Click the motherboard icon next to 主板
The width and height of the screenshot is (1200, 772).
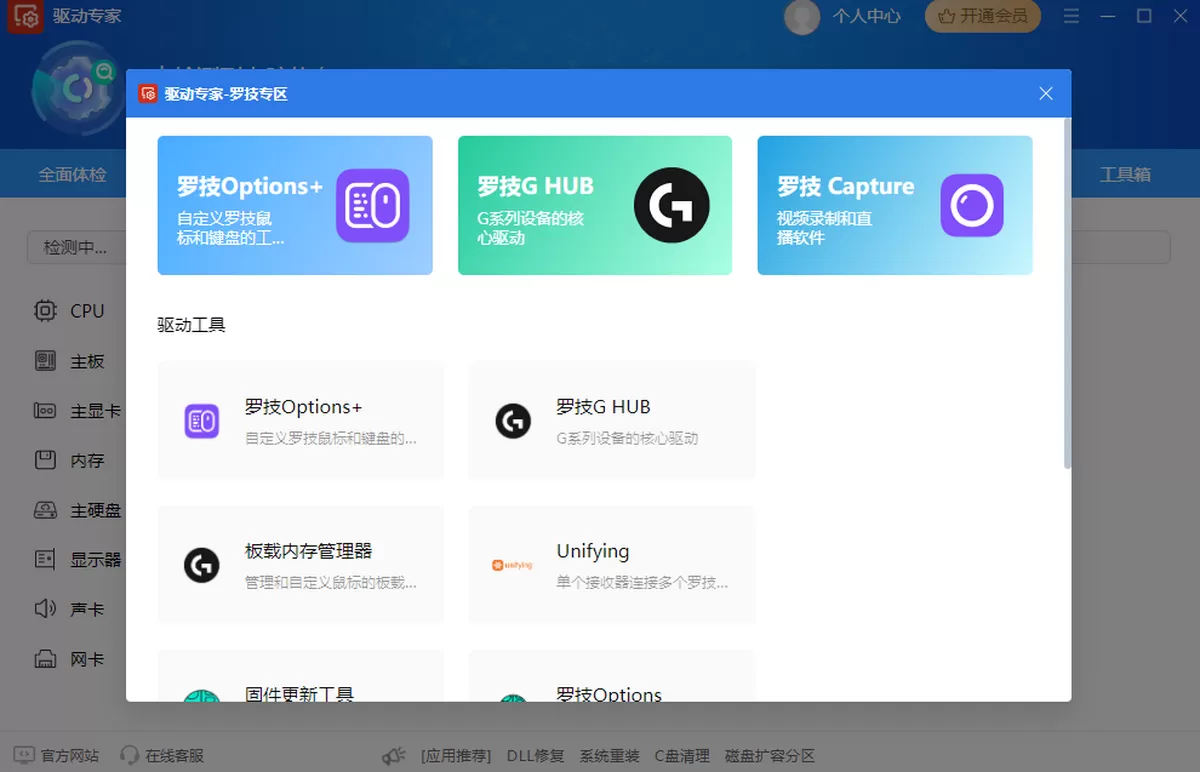click(45, 361)
